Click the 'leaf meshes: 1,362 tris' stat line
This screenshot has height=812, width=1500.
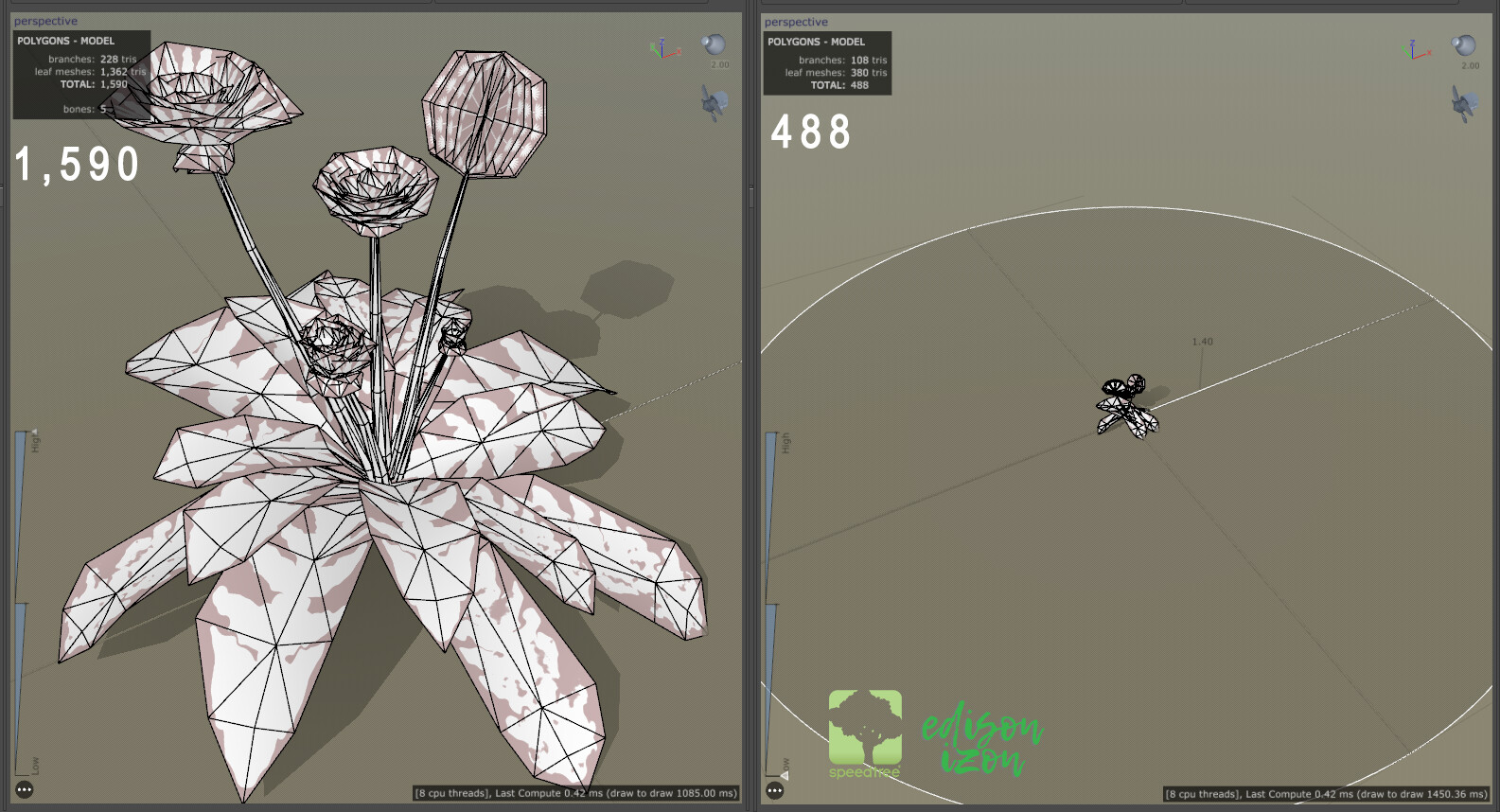(x=90, y=72)
